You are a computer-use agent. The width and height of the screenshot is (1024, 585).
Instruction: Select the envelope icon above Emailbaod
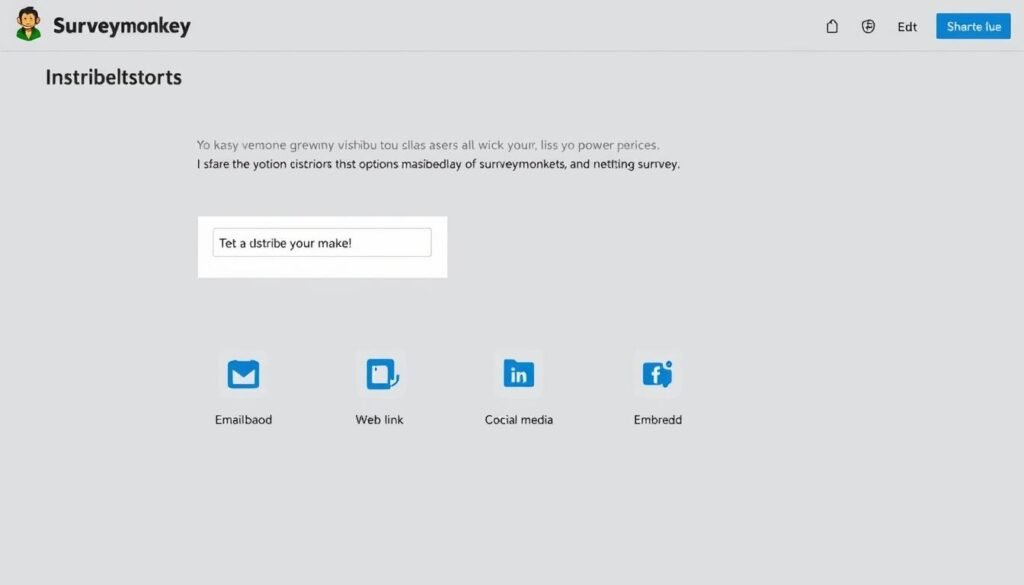[243, 374]
